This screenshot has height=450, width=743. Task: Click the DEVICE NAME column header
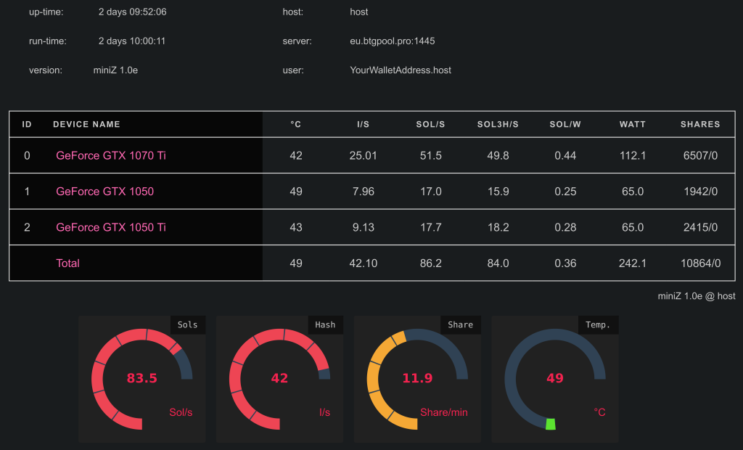(x=86, y=124)
